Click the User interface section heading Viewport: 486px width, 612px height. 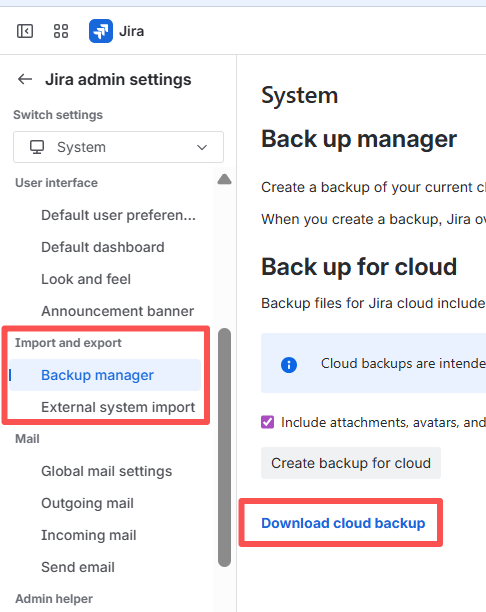57,183
